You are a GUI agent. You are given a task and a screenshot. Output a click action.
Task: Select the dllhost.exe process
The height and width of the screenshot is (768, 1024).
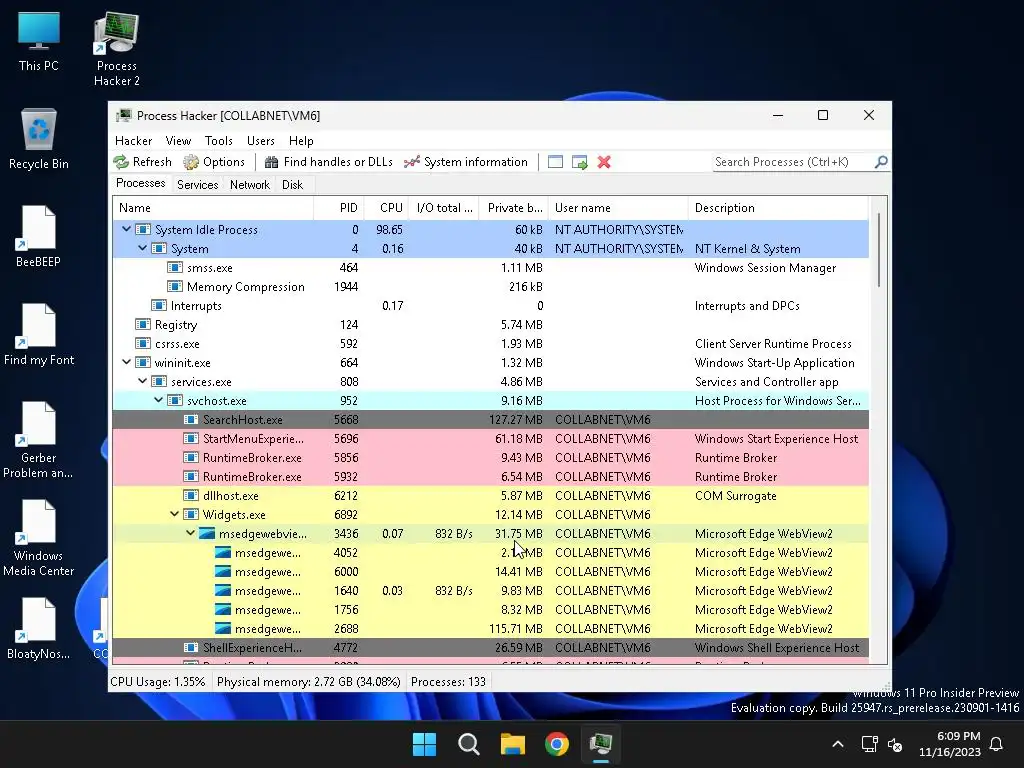click(490, 495)
